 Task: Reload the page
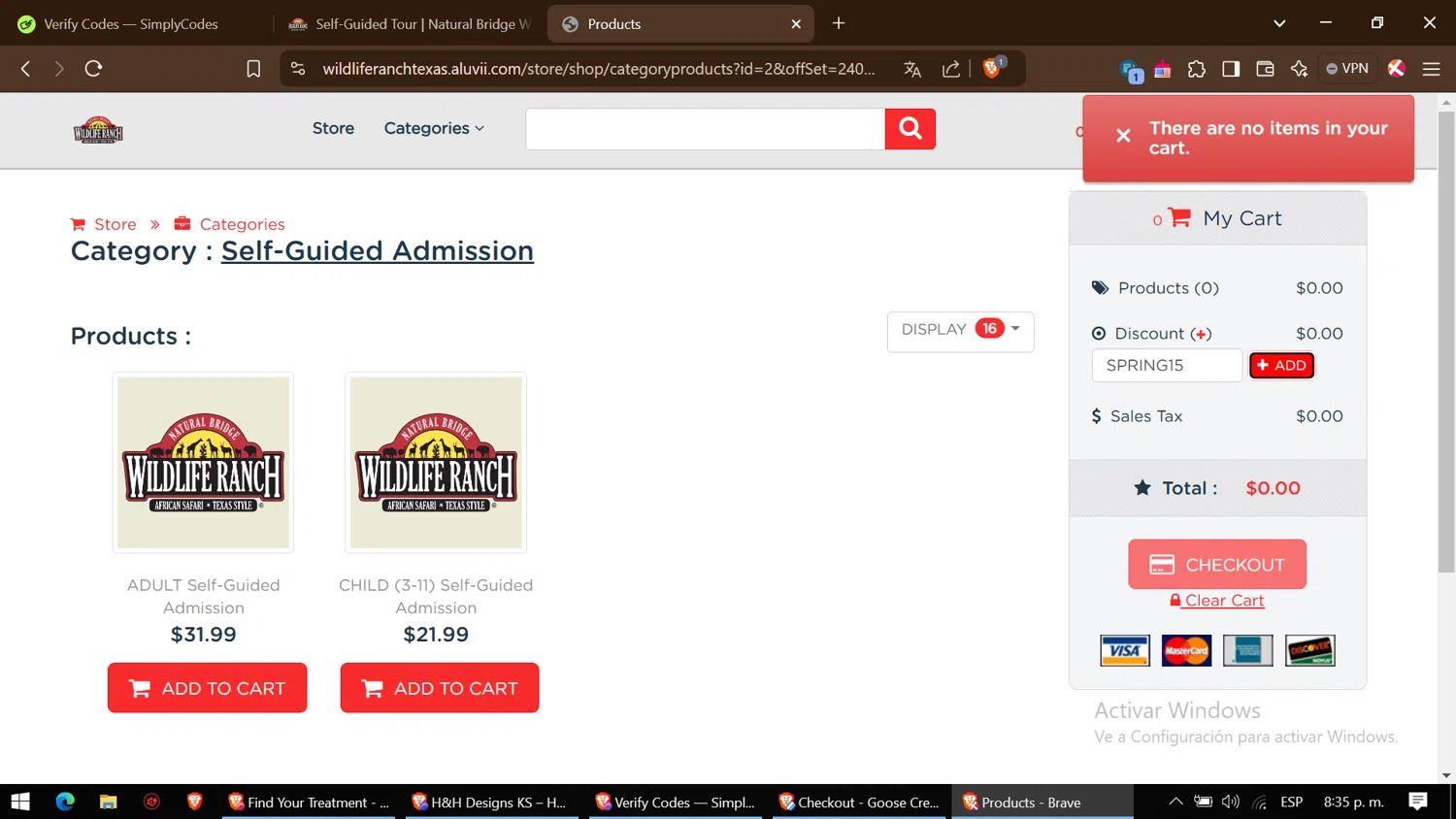[93, 69]
